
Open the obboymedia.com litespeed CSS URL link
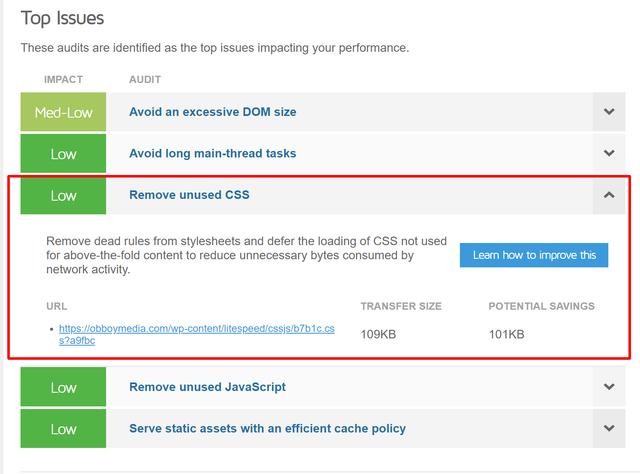click(x=196, y=334)
